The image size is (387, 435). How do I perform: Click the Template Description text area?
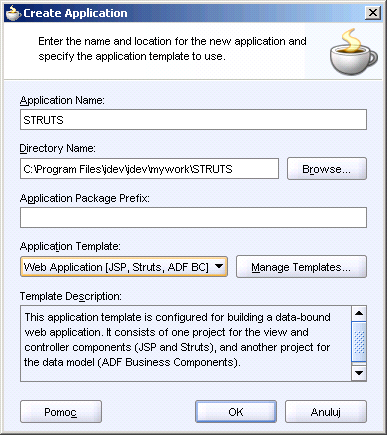click(186, 343)
